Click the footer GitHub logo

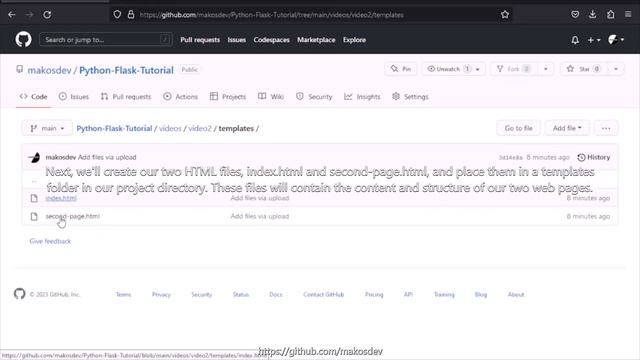tap(20, 294)
